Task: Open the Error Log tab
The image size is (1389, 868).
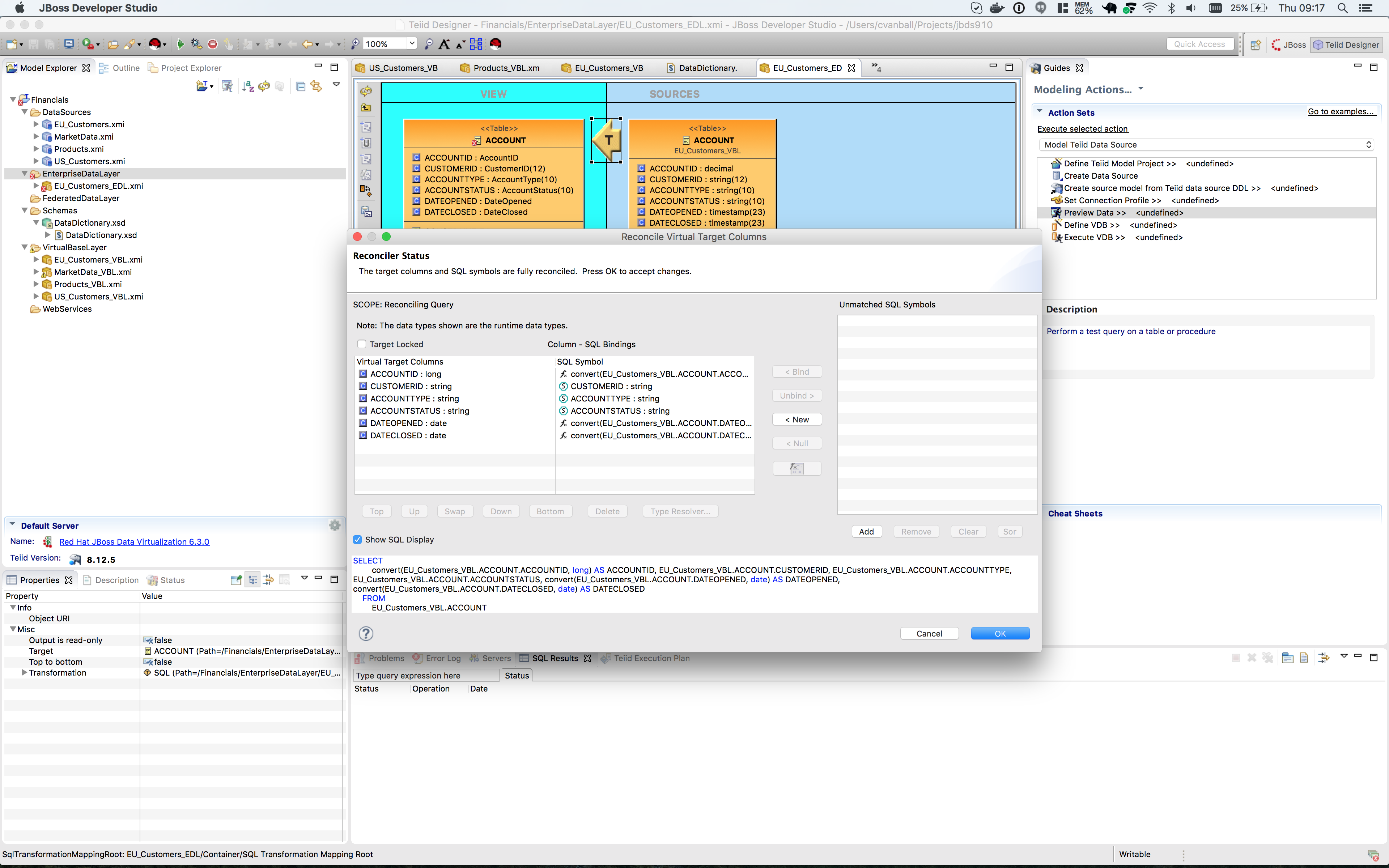Action: coord(442,659)
